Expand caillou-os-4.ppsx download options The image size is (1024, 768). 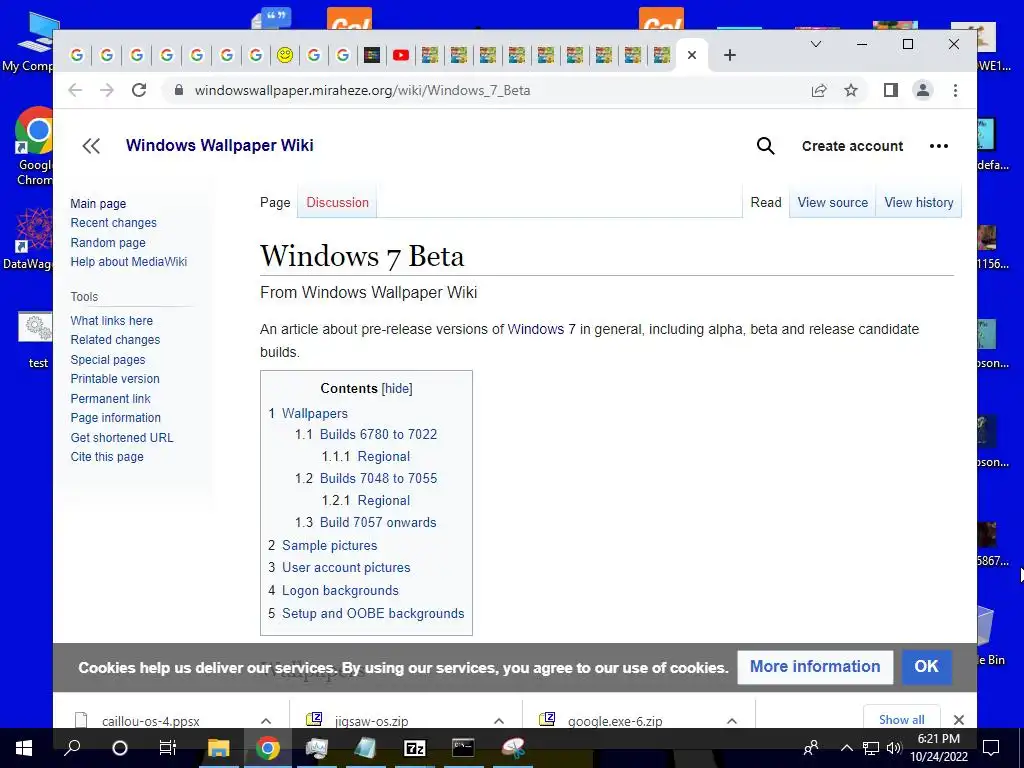[x=266, y=721]
